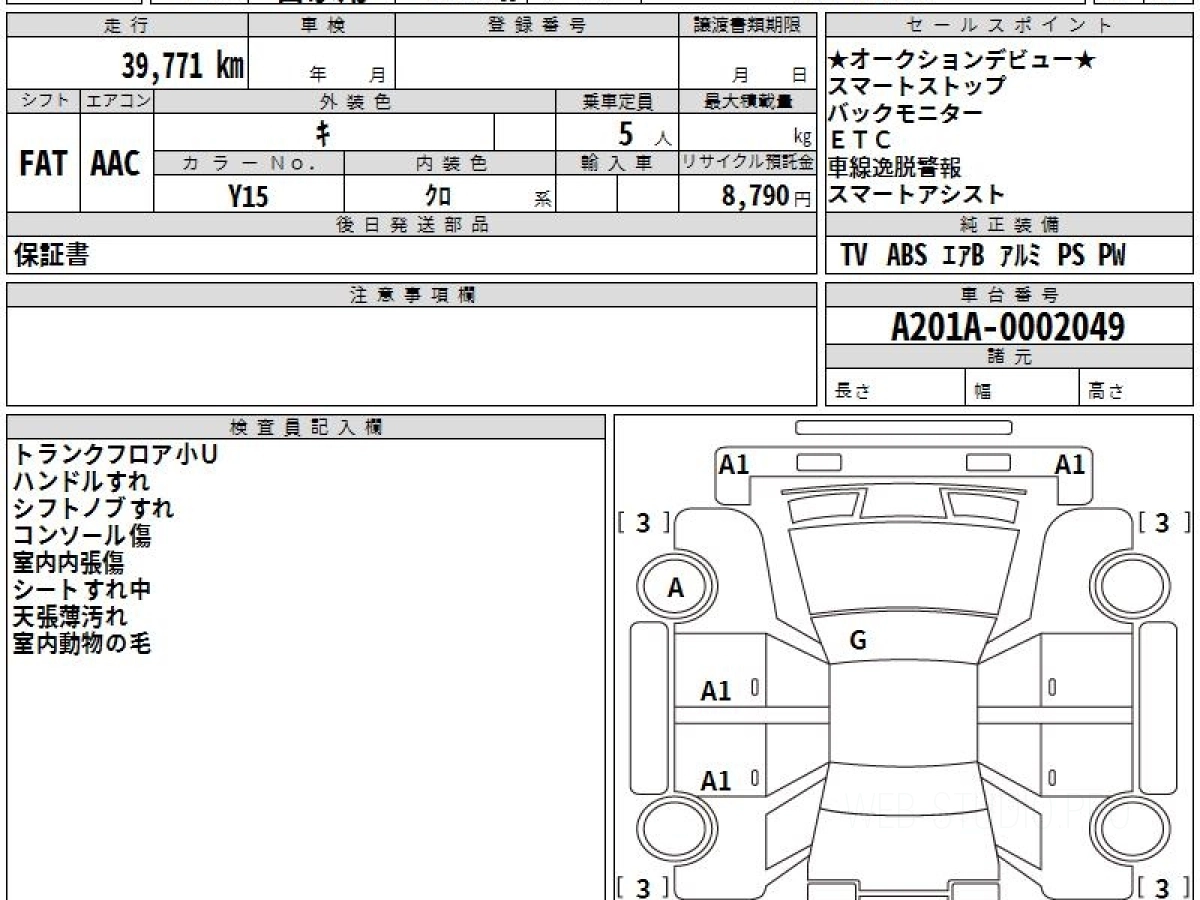Click the 室内動物の毛 inspector note
Screen dimensions: 1200x900
(82, 644)
